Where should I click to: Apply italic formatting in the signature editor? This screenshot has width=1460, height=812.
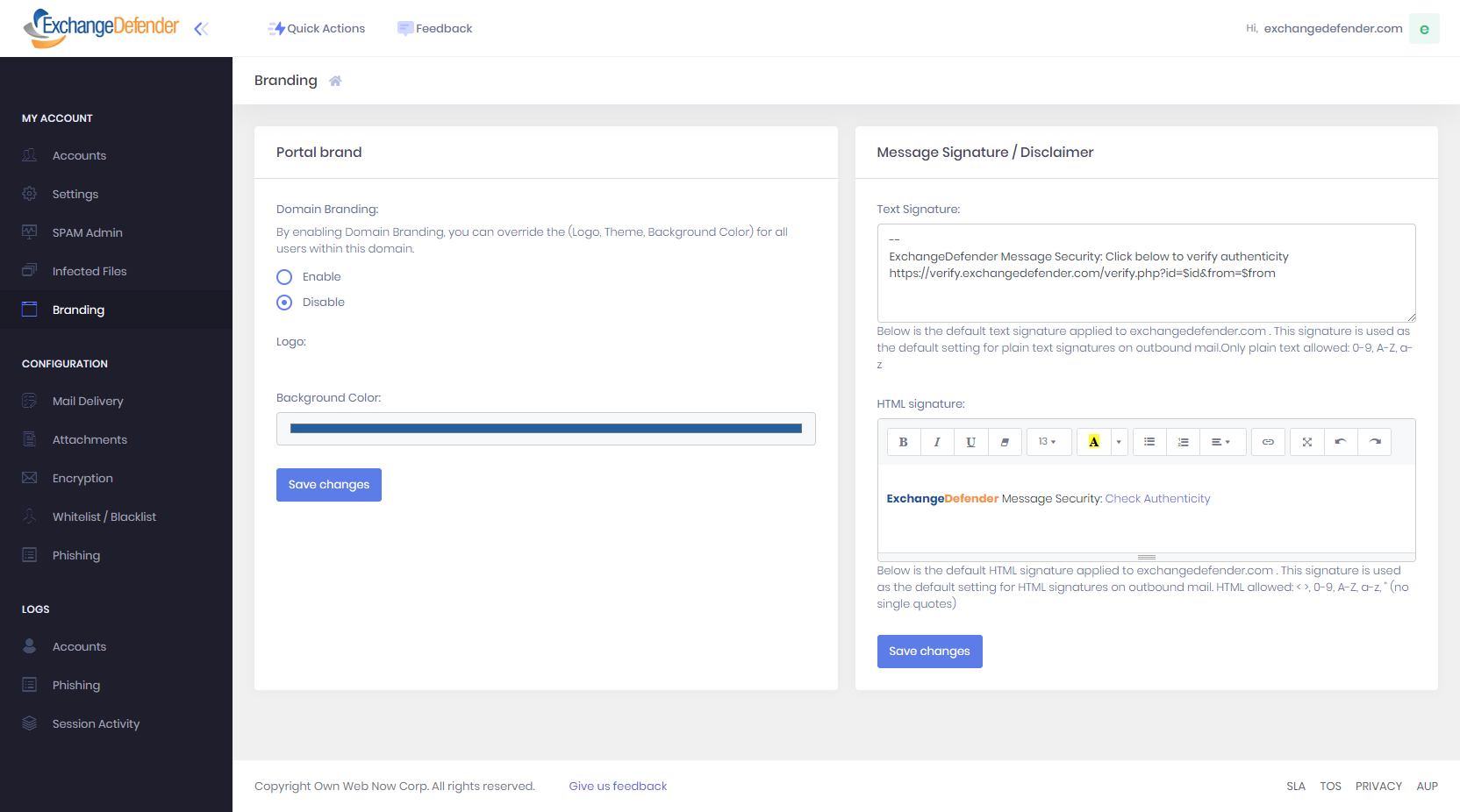[x=936, y=442]
